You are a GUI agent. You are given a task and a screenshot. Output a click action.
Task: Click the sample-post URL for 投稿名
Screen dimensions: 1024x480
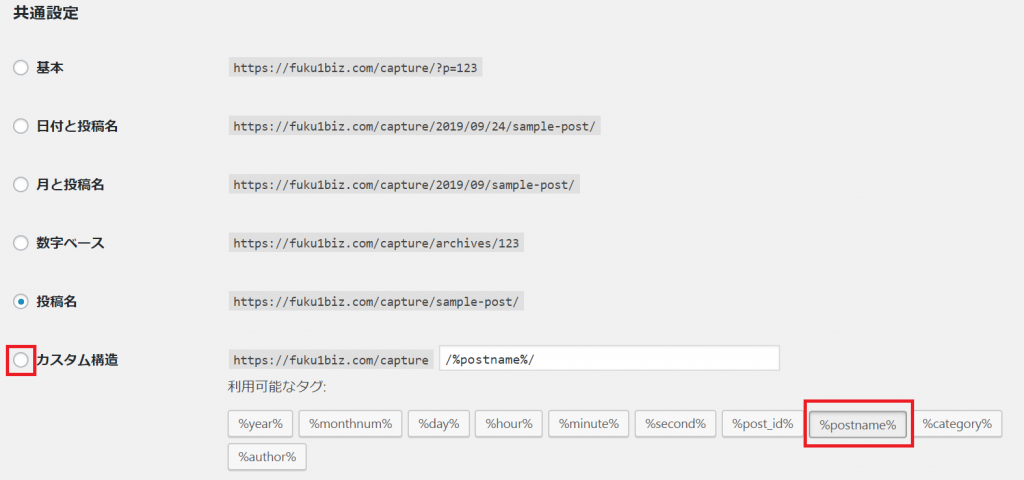(x=376, y=302)
